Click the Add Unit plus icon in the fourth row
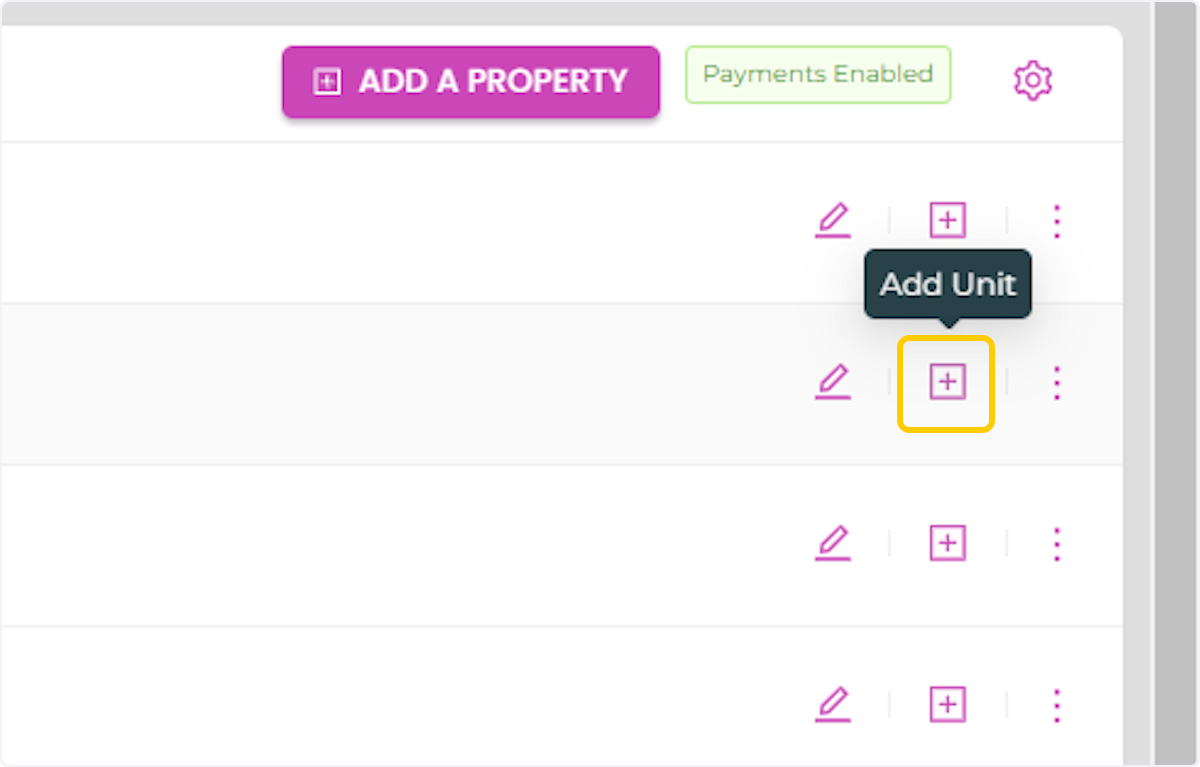 [947, 705]
